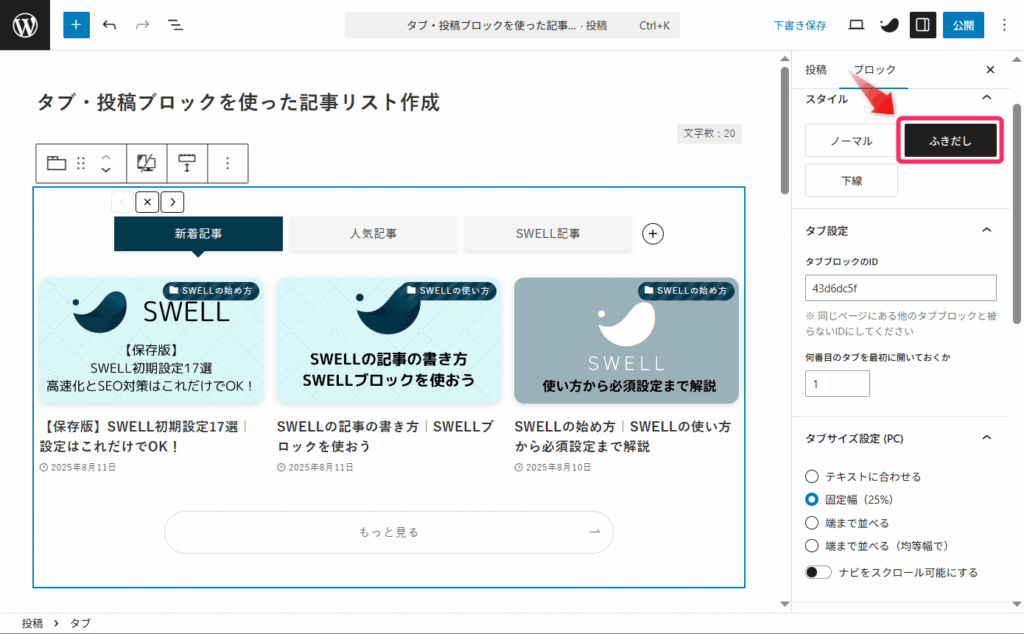Open the margin setting toolbar icon

coord(187,163)
